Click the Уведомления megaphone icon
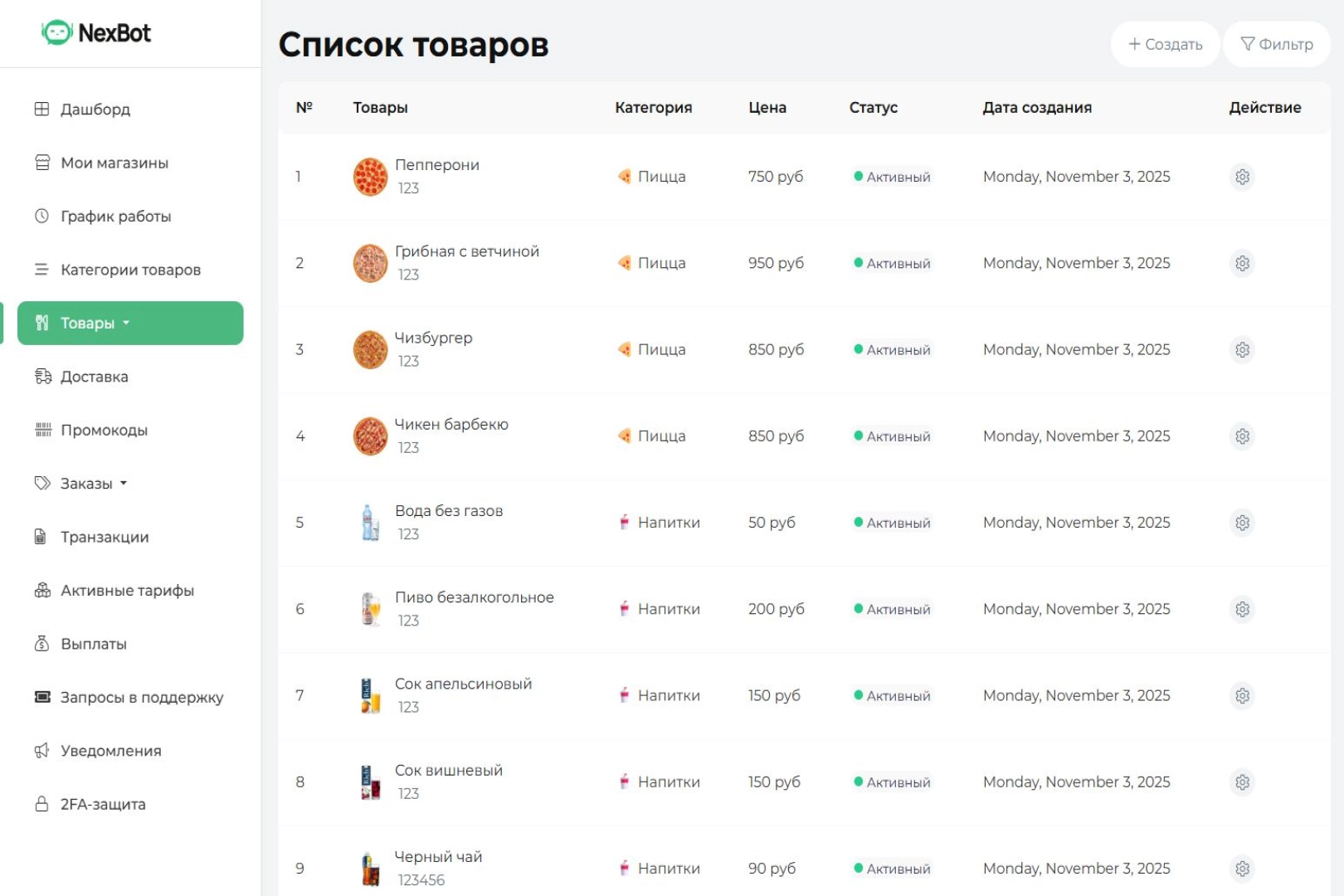This screenshot has width=1344, height=896. tap(41, 751)
